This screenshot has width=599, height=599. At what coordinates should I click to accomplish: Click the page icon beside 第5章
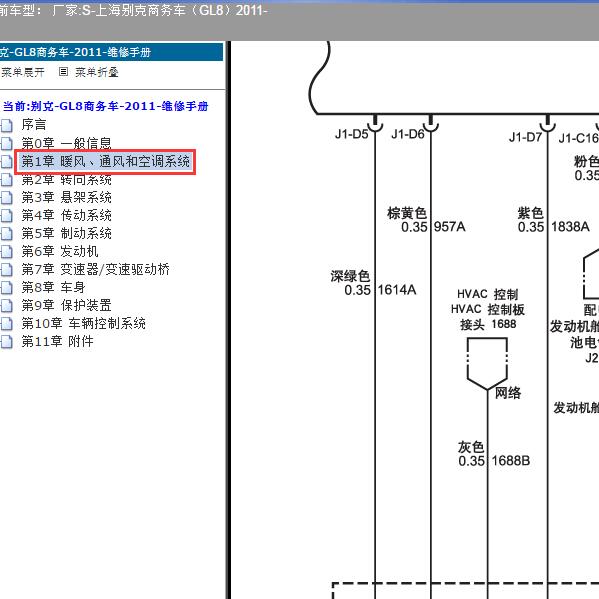(6, 233)
